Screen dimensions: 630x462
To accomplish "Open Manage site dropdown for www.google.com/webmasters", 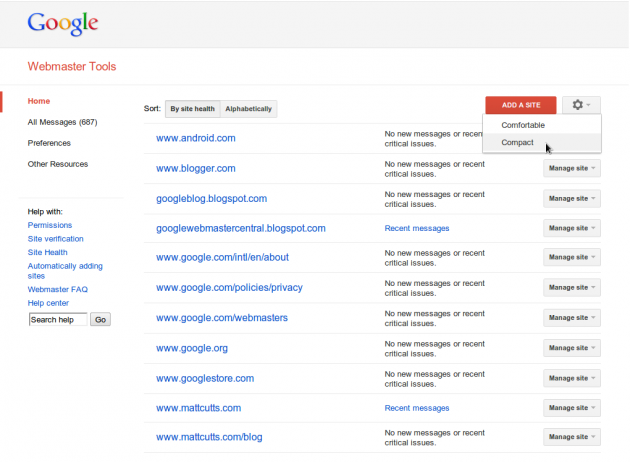I will (572, 318).
